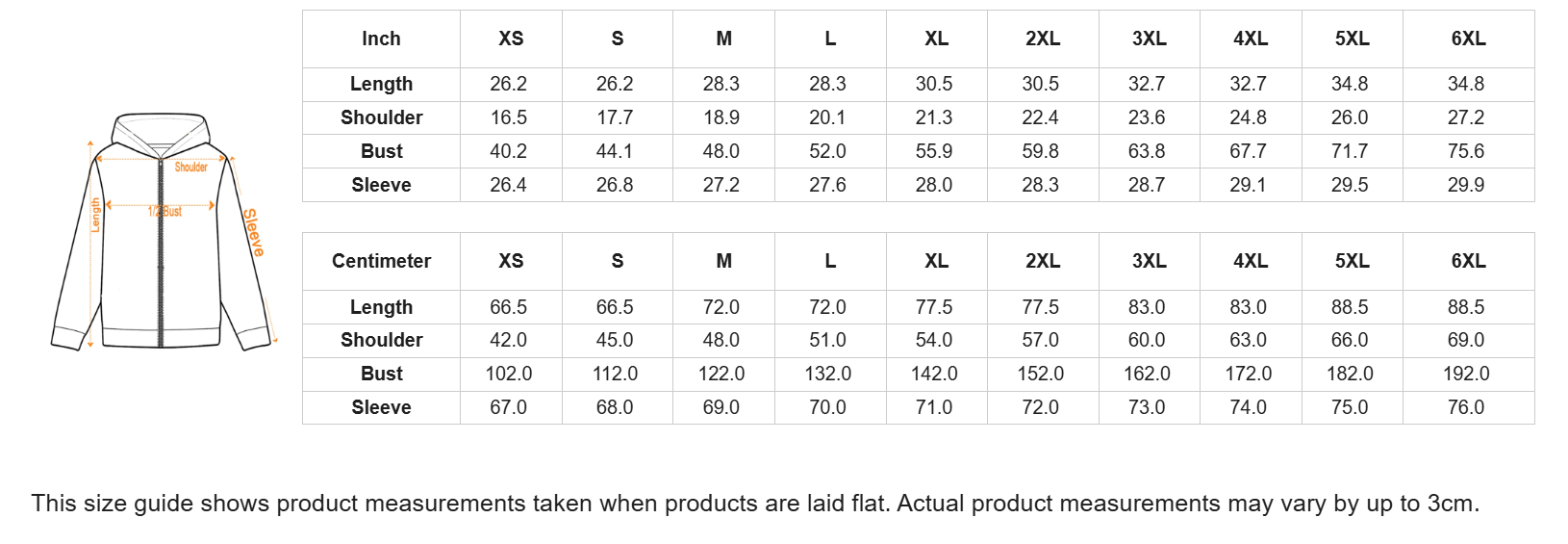Click the 16.5 shoulder value for XS
The height and width of the screenshot is (544, 1568).
tap(509, 117)
